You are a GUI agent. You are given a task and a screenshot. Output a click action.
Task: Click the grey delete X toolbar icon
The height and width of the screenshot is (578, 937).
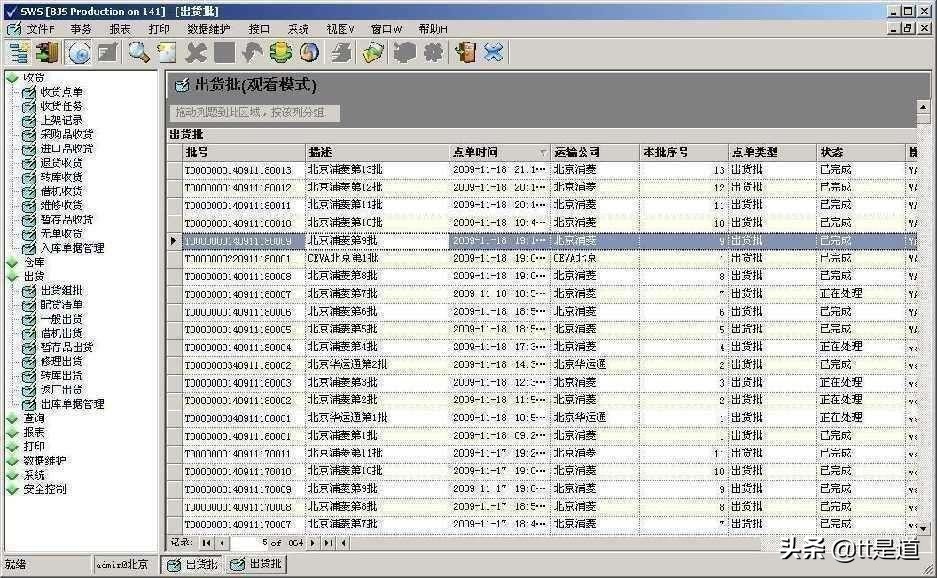[x=195, y=53]
